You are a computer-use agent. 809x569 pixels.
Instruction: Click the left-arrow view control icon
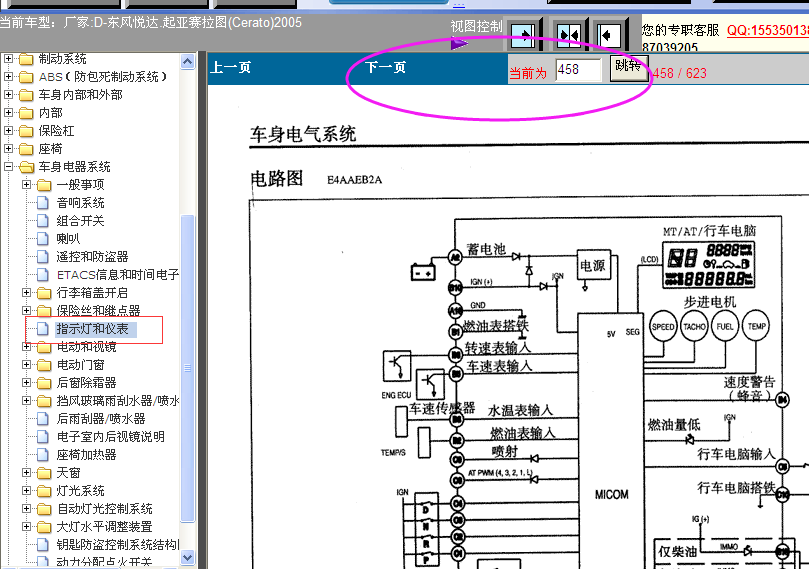pyautogui.click(x=609, y=36)
